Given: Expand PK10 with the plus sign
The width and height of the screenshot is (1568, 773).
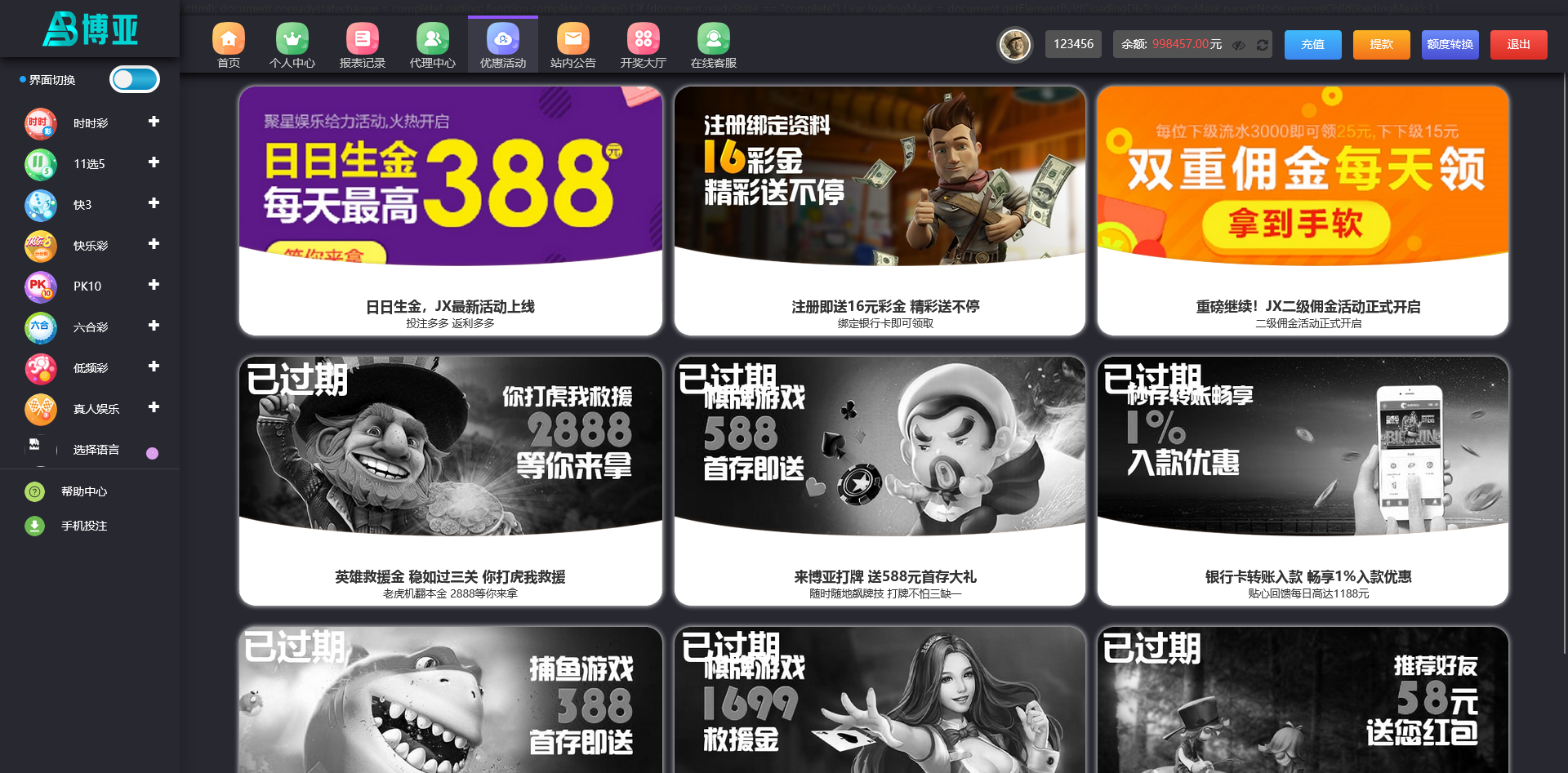Looking at the screenshot, I should click(154, 285).
